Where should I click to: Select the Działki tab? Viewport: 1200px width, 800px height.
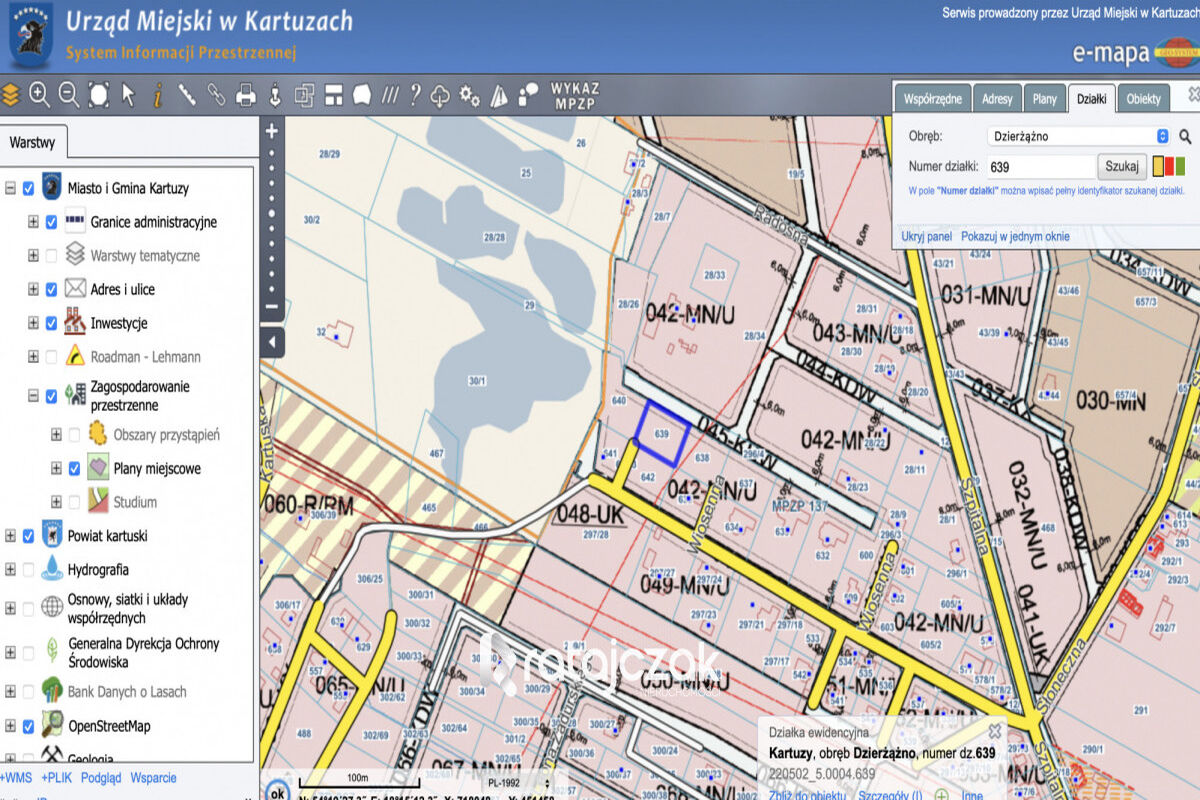click(x=1091, y=98)
